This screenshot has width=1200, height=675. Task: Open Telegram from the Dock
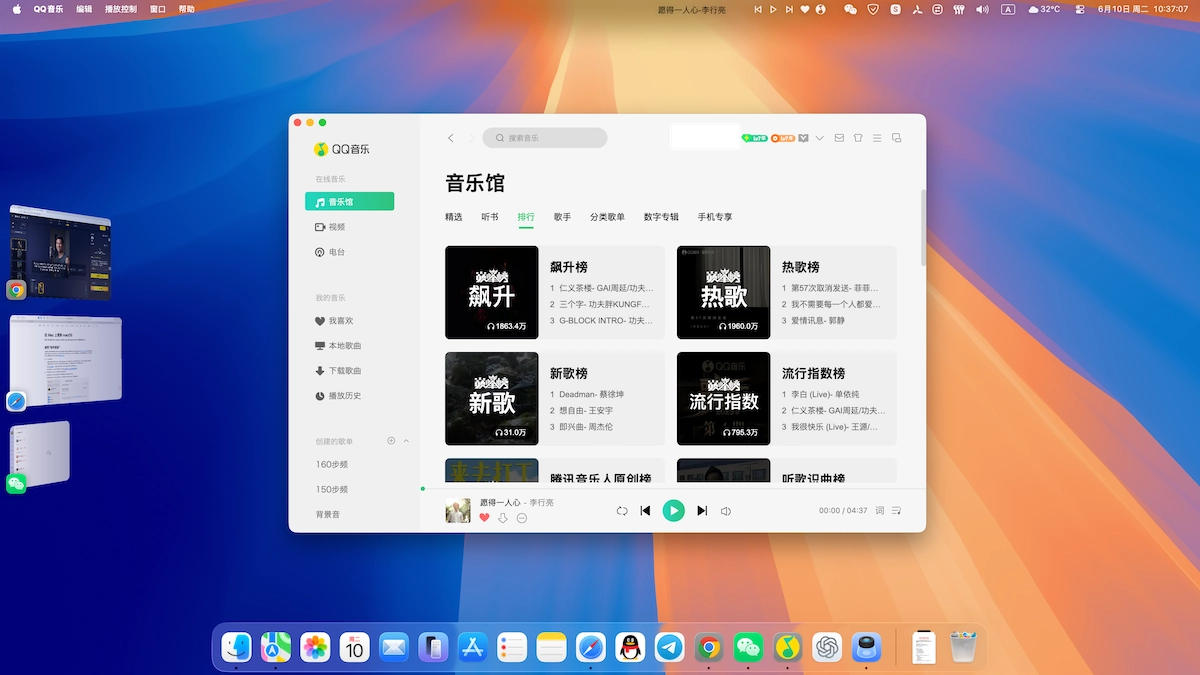pos(670,647)
